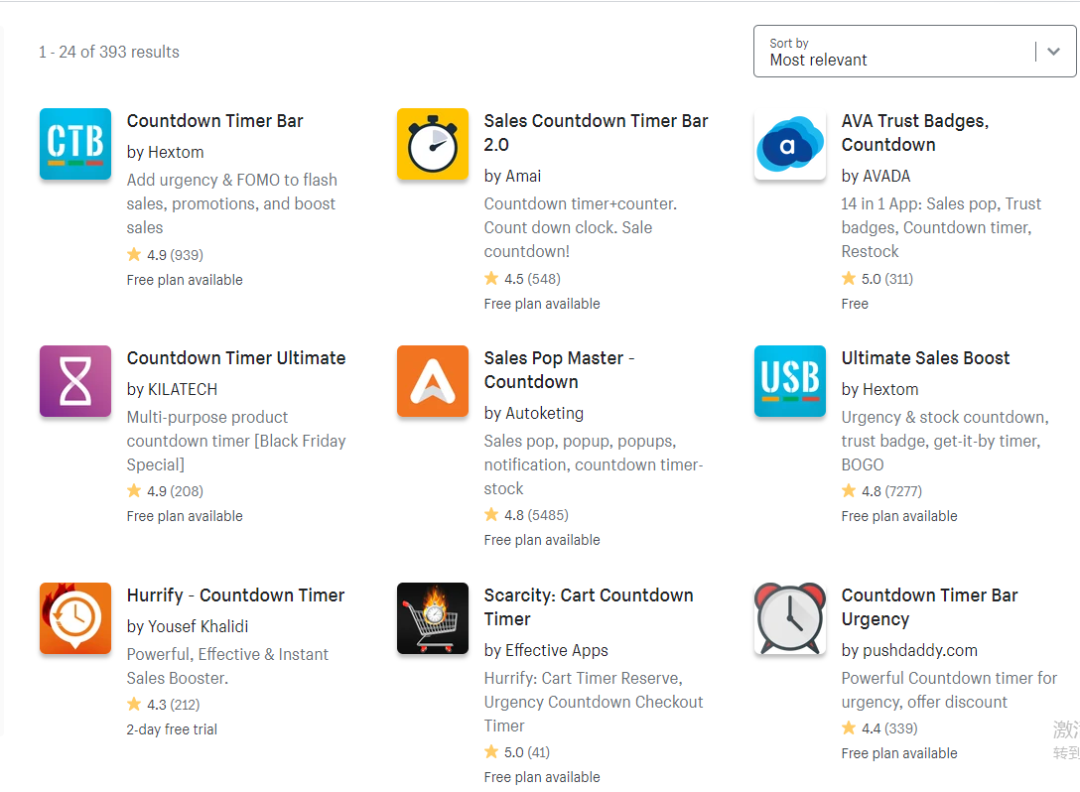Click 'by Effective Apps' developer text

click(546, 651)
